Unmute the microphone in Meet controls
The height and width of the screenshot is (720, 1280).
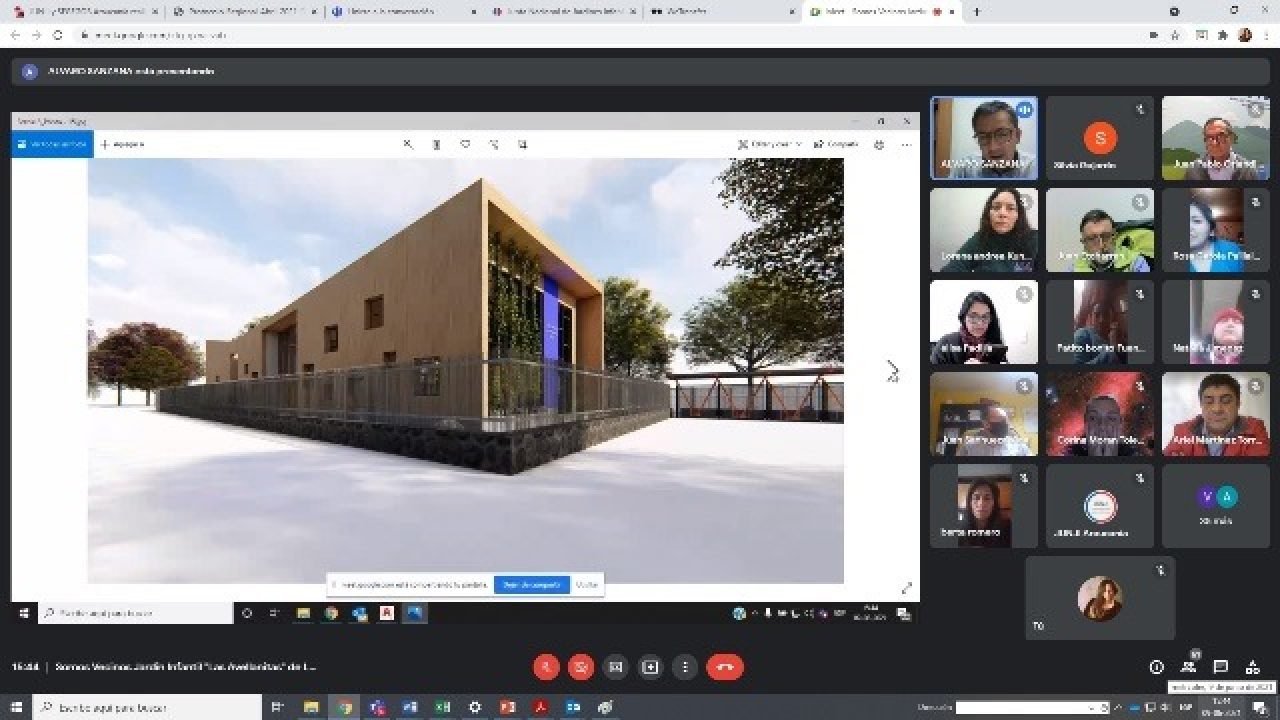click(x=546, y=667)
